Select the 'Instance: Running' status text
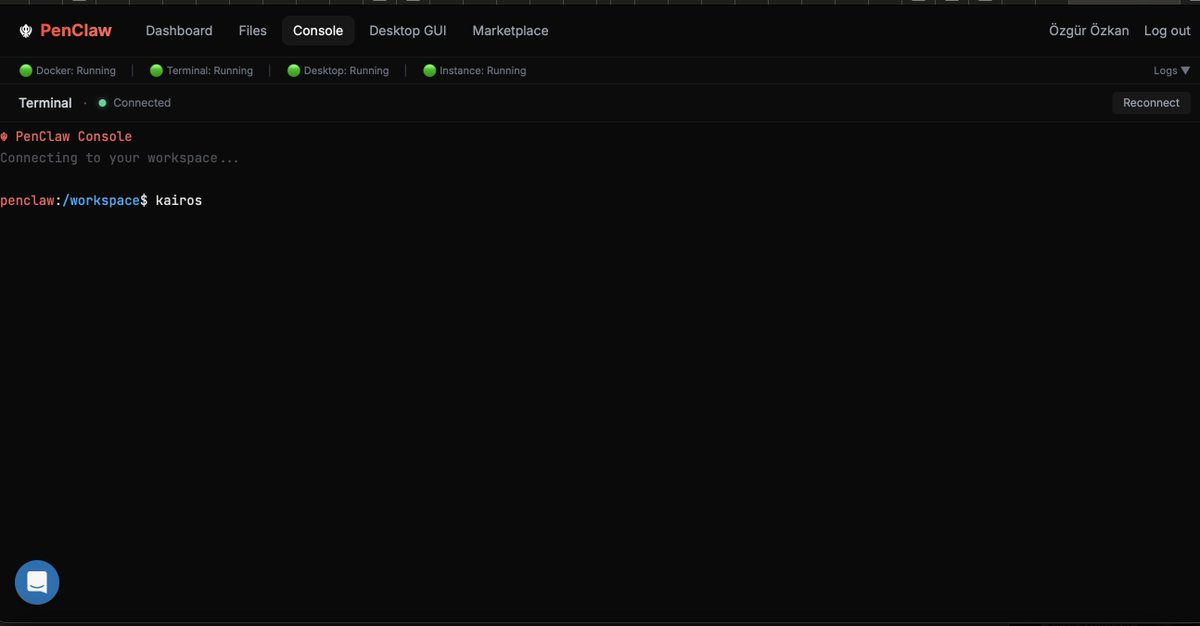The height and width of the screenshot is (626, 1200). pos(483,71)
